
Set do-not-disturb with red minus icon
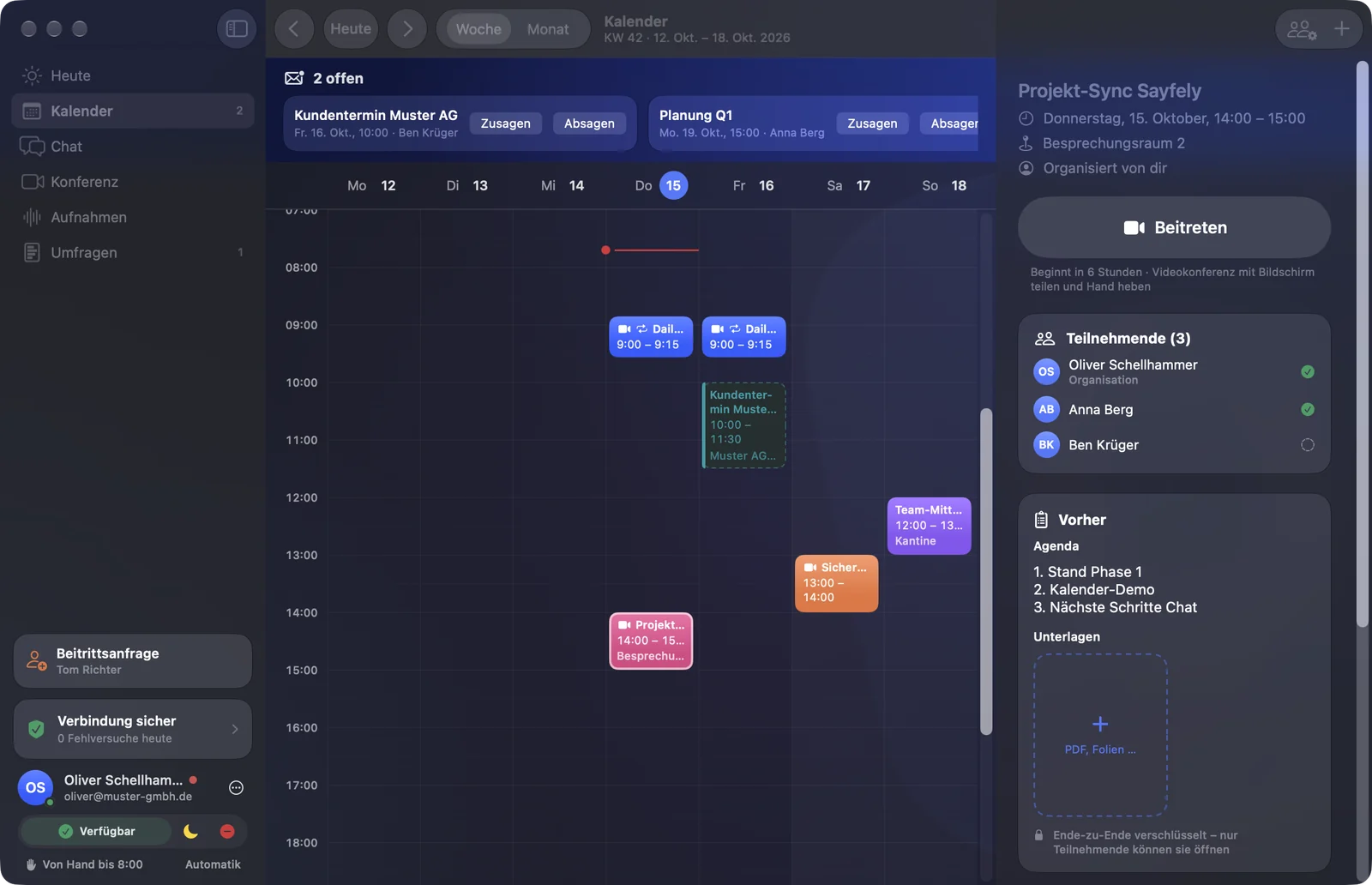pyautogui.click(x=227, y=831)
